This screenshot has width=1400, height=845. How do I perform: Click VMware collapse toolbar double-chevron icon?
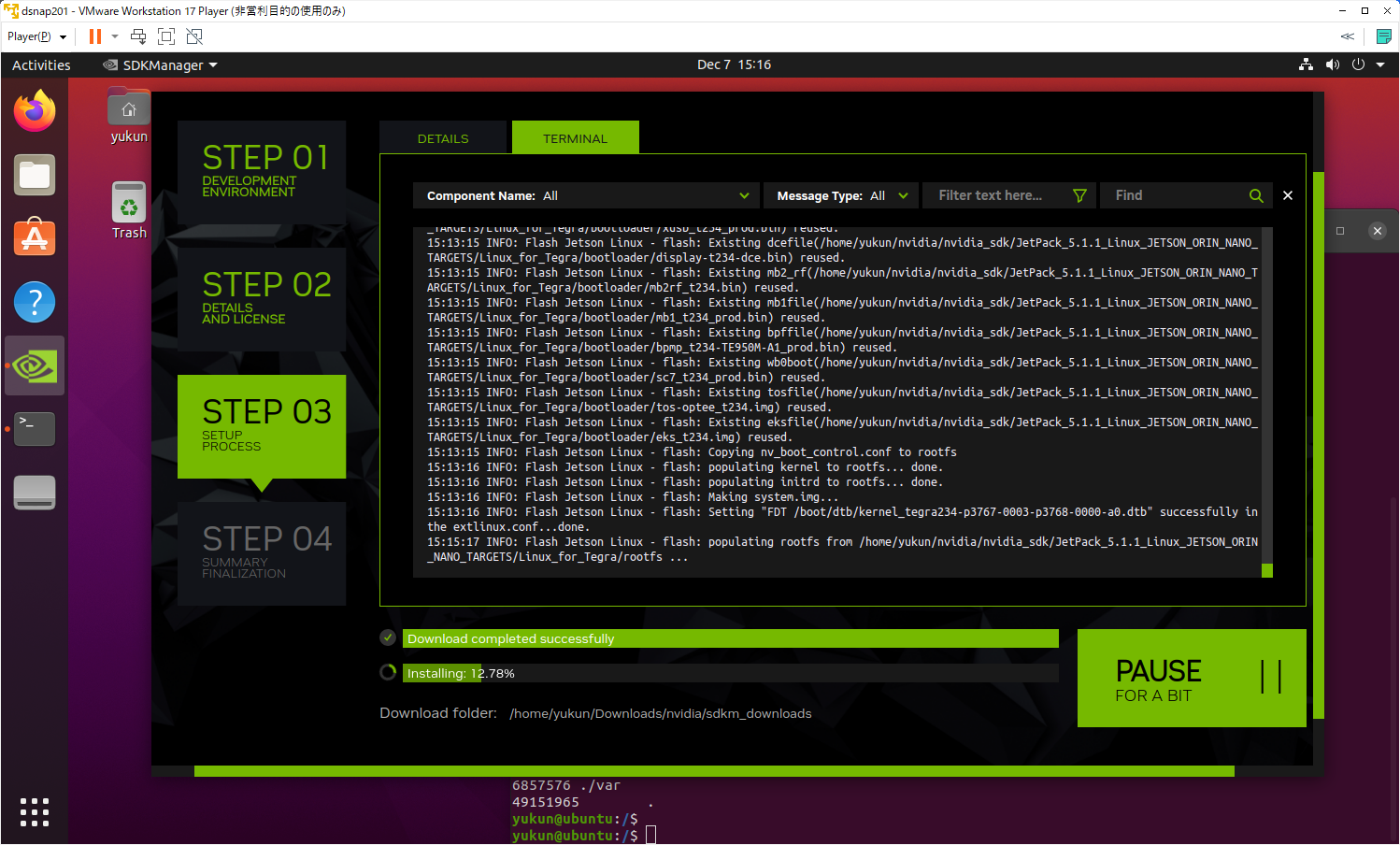[x=1348, y=36]
